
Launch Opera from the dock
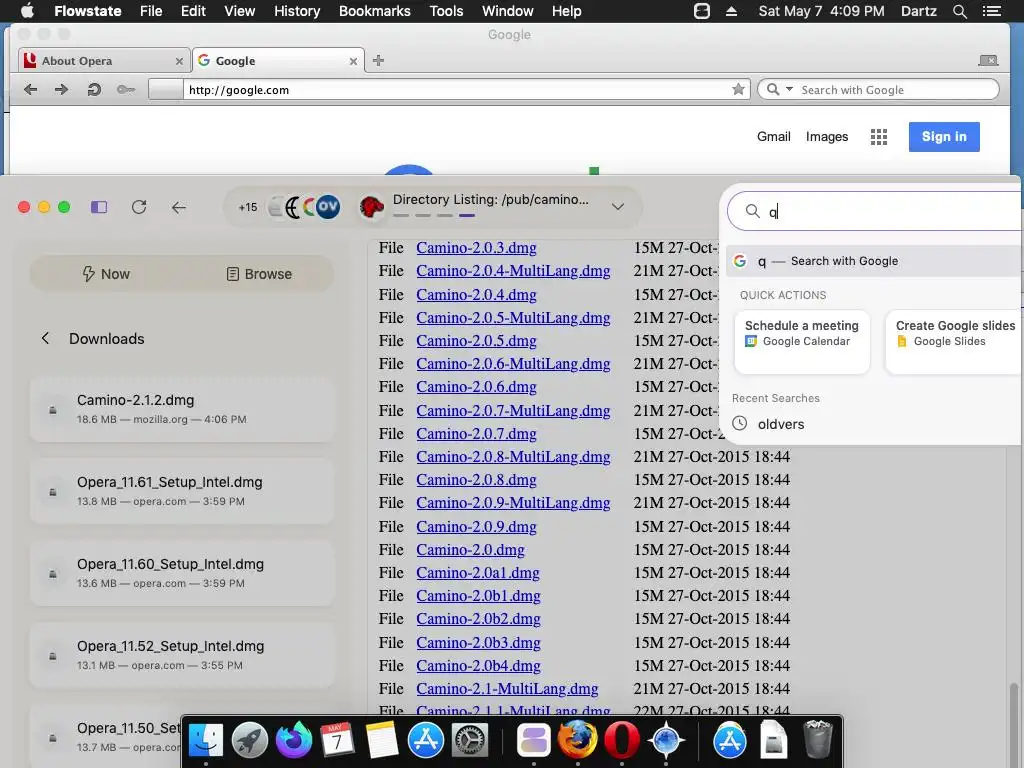click(x=621, y=740)
